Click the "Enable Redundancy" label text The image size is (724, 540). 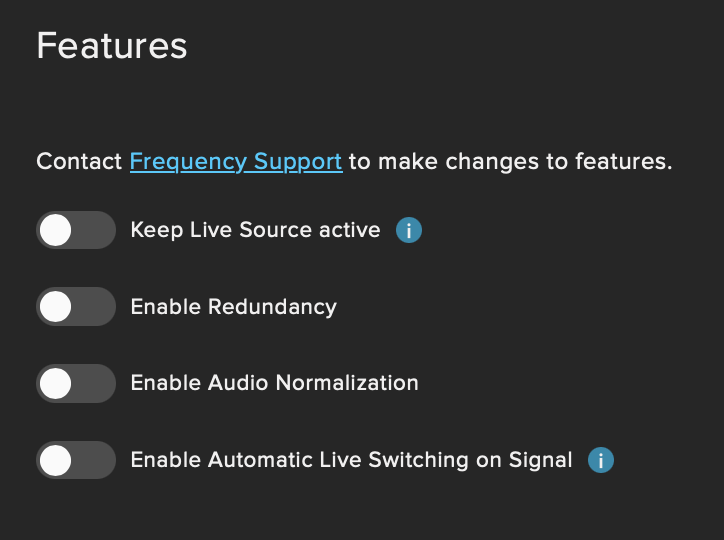[233, 306]
